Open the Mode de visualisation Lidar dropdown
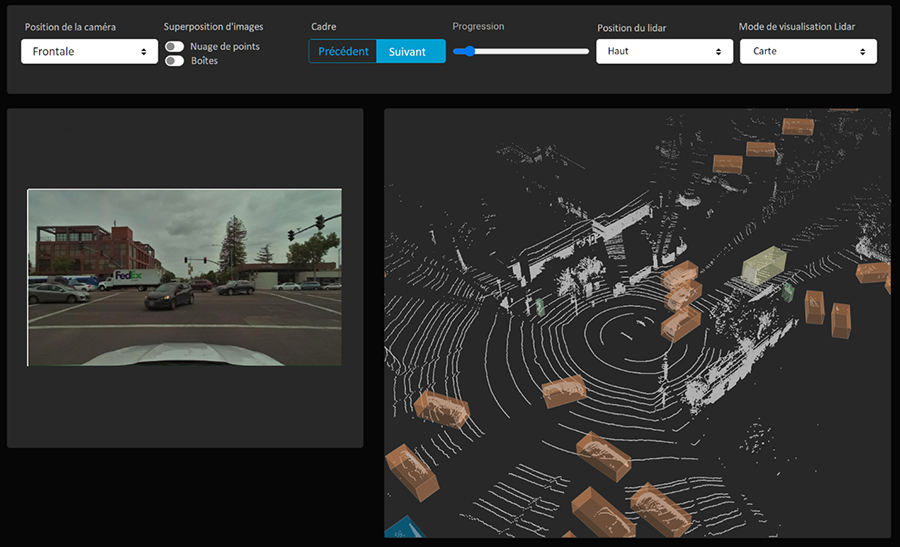Screen dimensions: 900x547 [x=808, y=51]
